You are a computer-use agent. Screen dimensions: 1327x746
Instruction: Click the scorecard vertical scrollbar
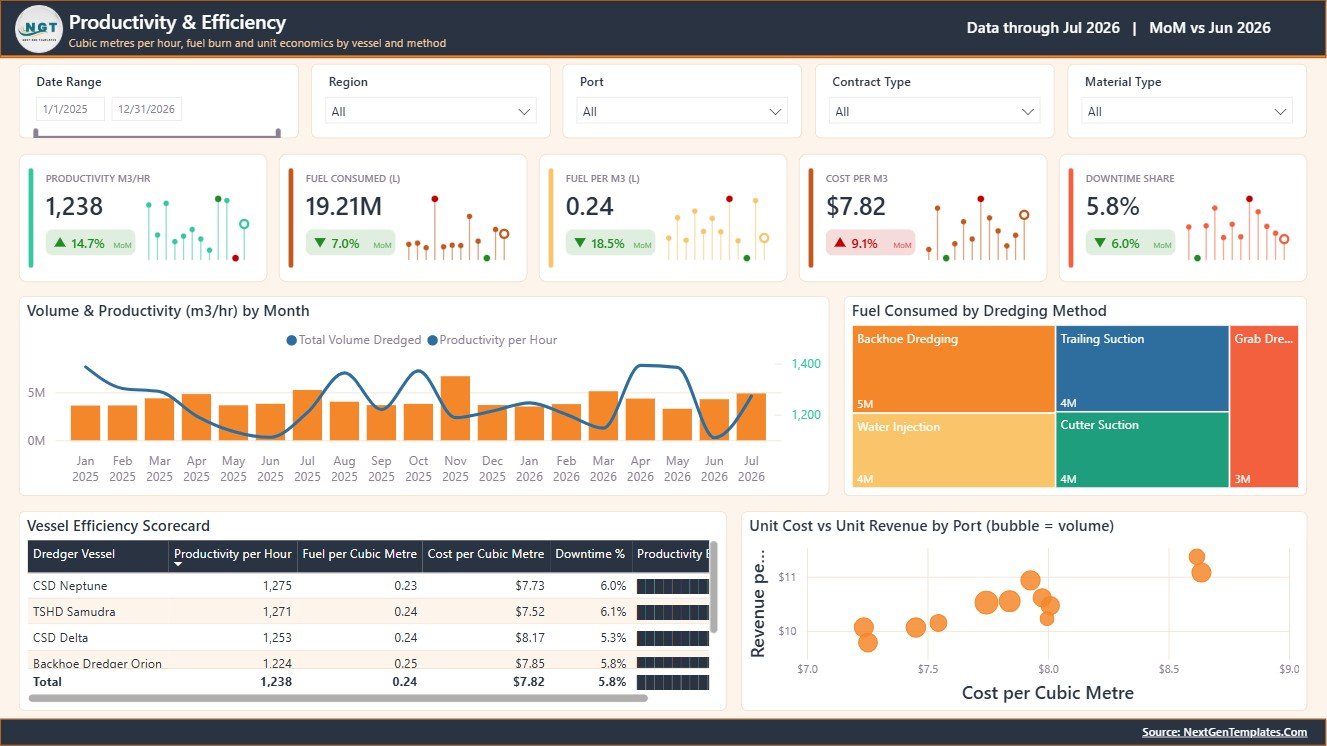tap(714, 587)
